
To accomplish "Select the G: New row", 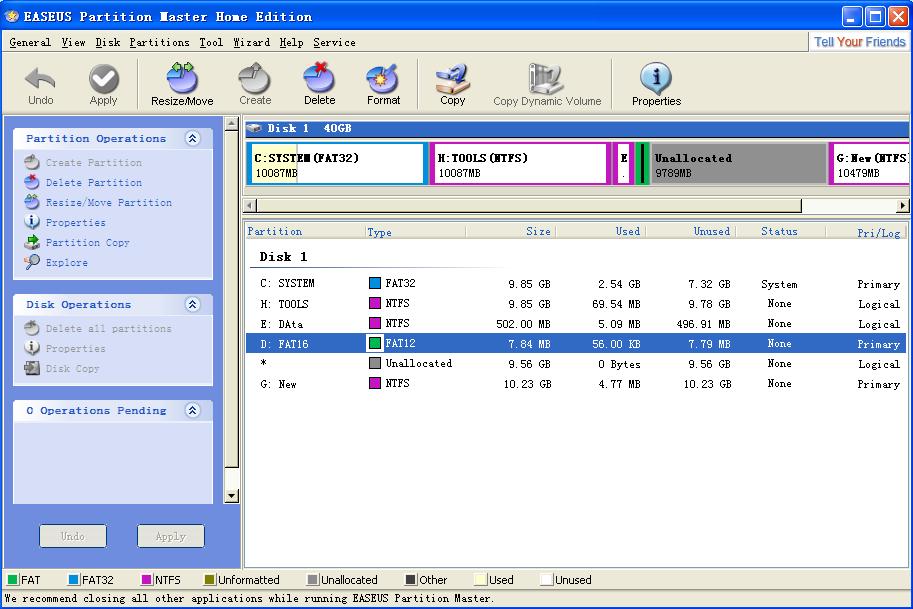I will 576,384.
